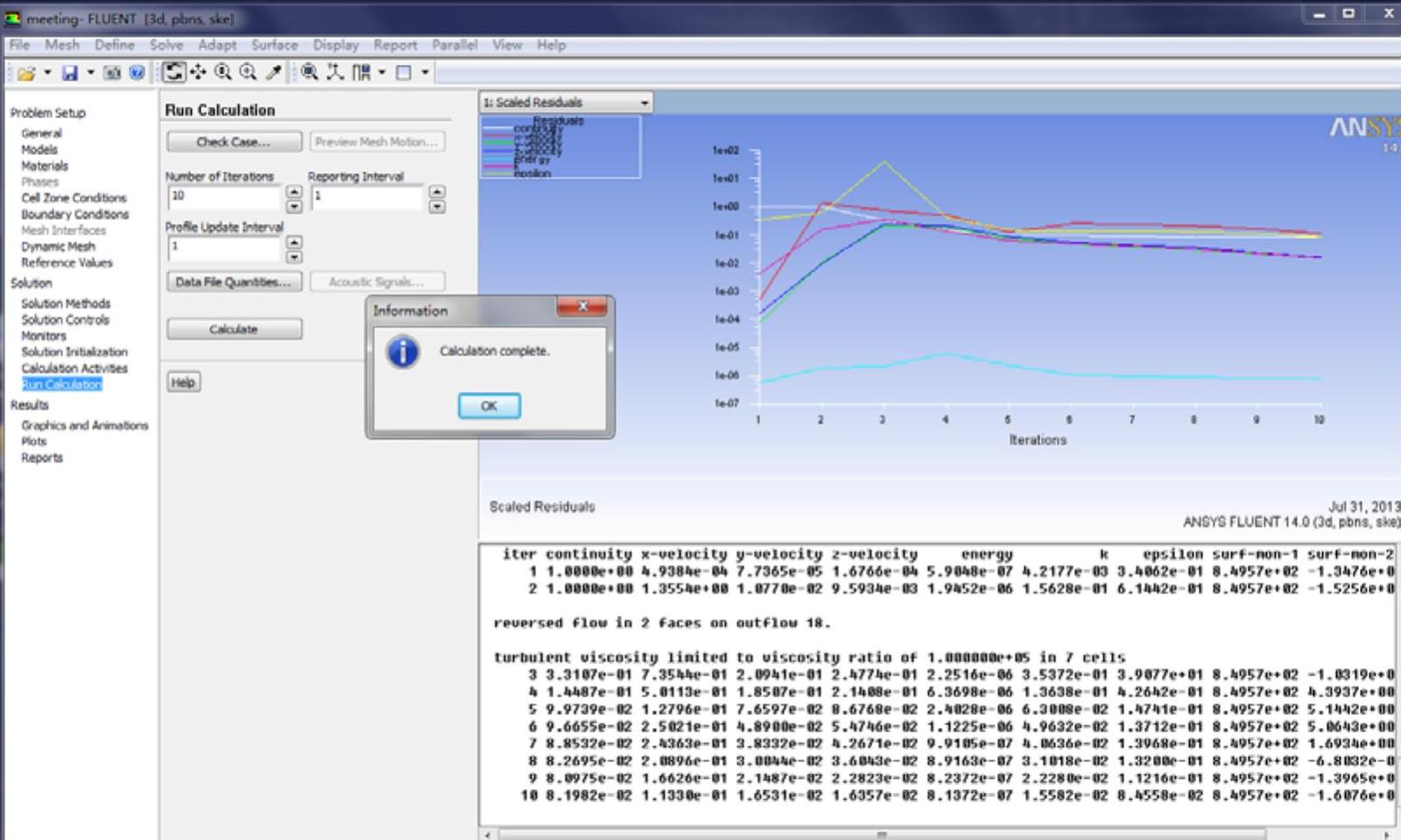
Task: Select the rotate view tool
Action: tap(174, 73)
